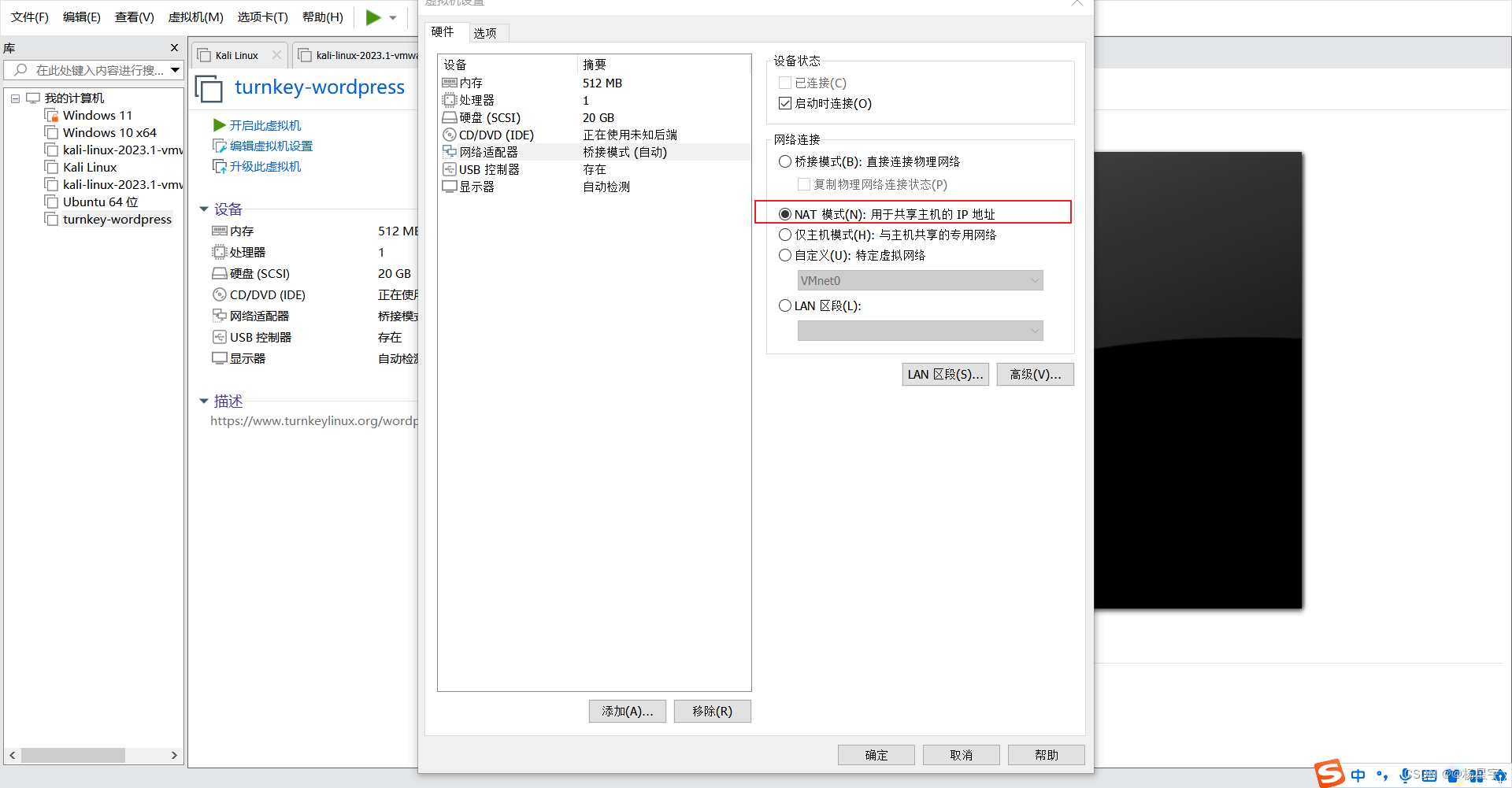Click Sogou input method S icon

(1329, 773)
